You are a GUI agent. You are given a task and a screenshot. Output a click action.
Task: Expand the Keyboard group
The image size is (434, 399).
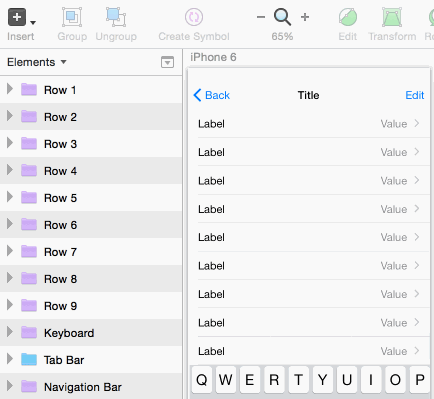[10, 332]
